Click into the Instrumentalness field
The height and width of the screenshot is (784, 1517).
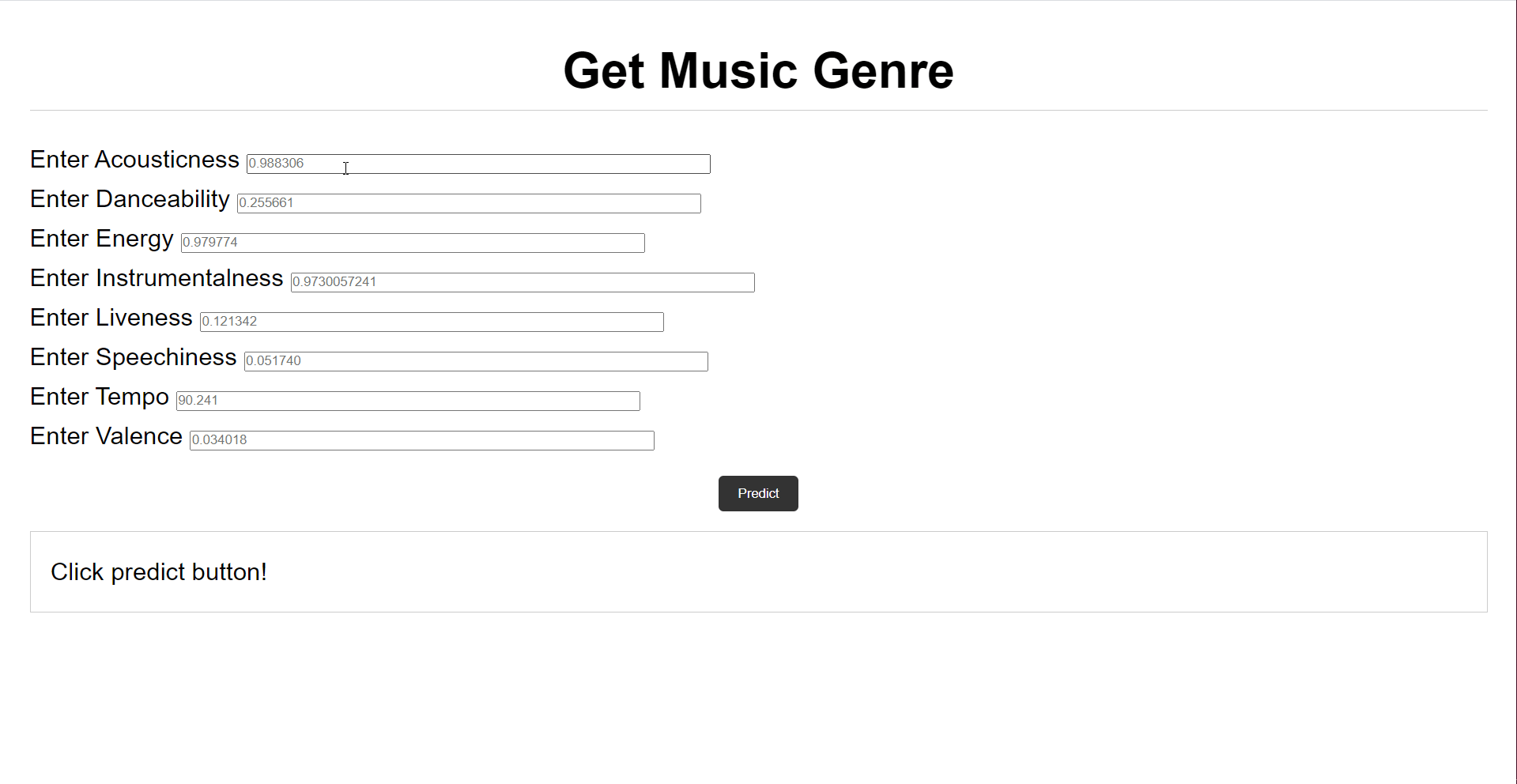(x=523, y=282)
